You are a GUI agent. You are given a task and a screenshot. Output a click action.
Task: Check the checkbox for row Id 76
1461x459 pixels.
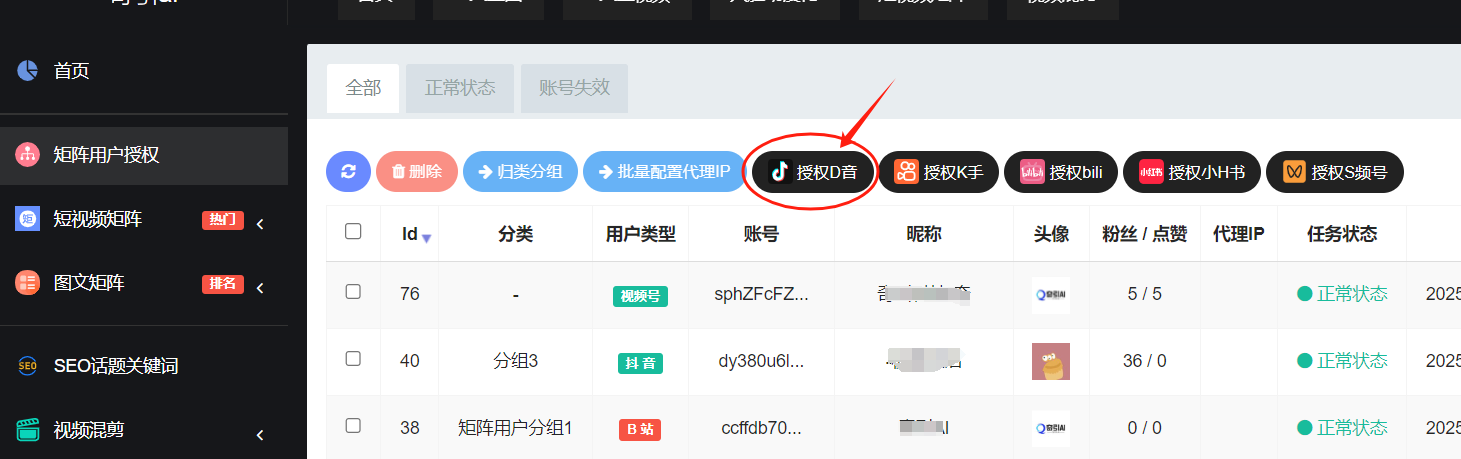pyautogui.click(x=353, y=292)
